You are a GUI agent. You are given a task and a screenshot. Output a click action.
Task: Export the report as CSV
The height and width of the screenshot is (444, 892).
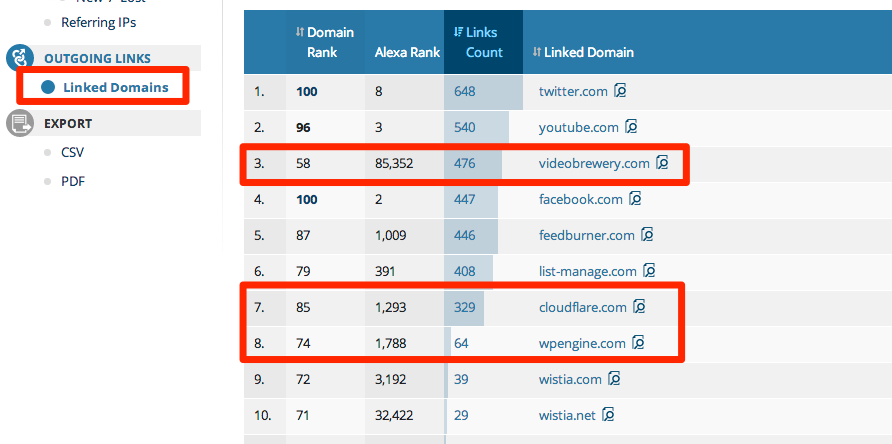click(x=73, y=153)
